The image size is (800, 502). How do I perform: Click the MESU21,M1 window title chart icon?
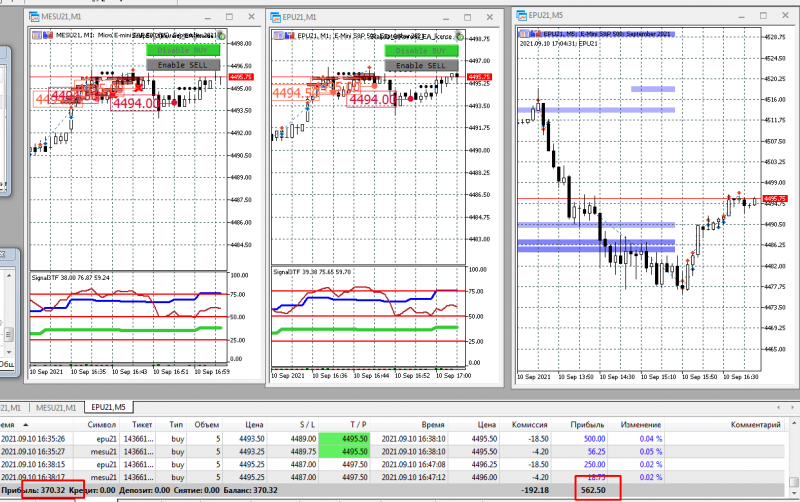tap(34, 17)
